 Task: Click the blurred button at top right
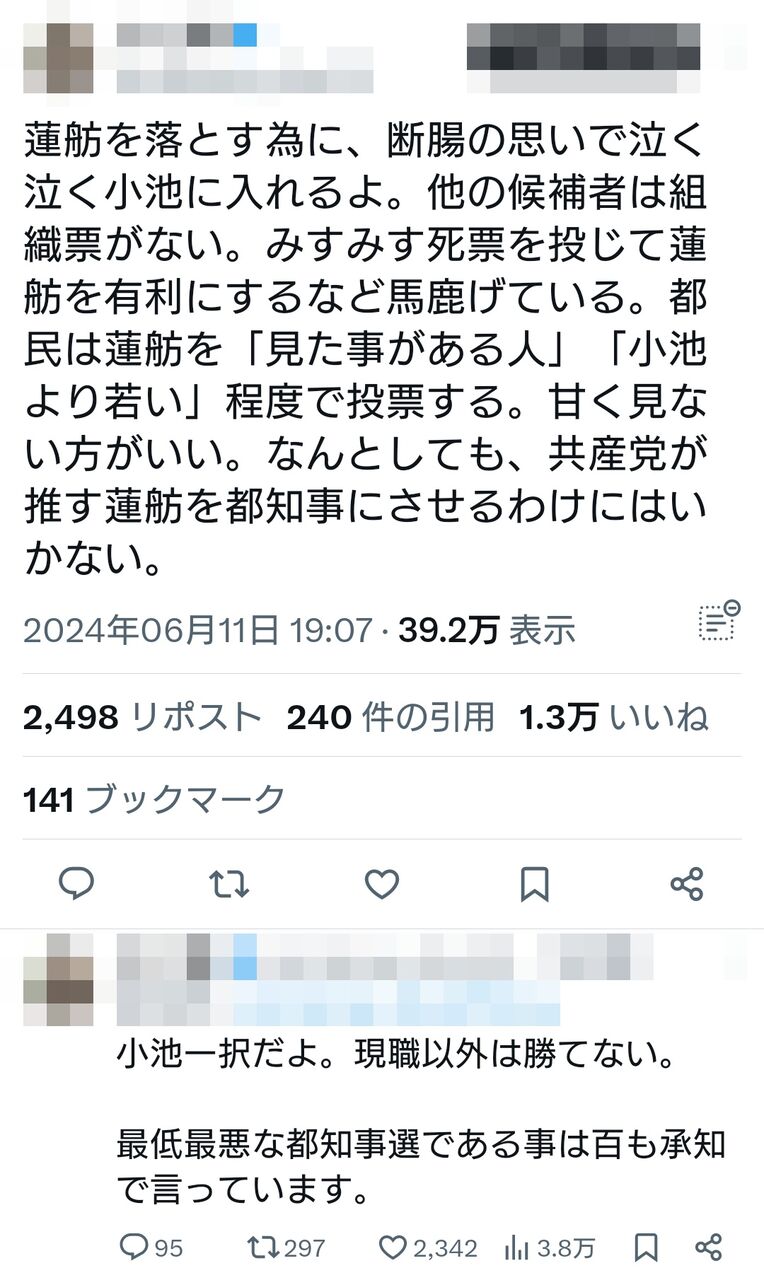coord(584,47)
